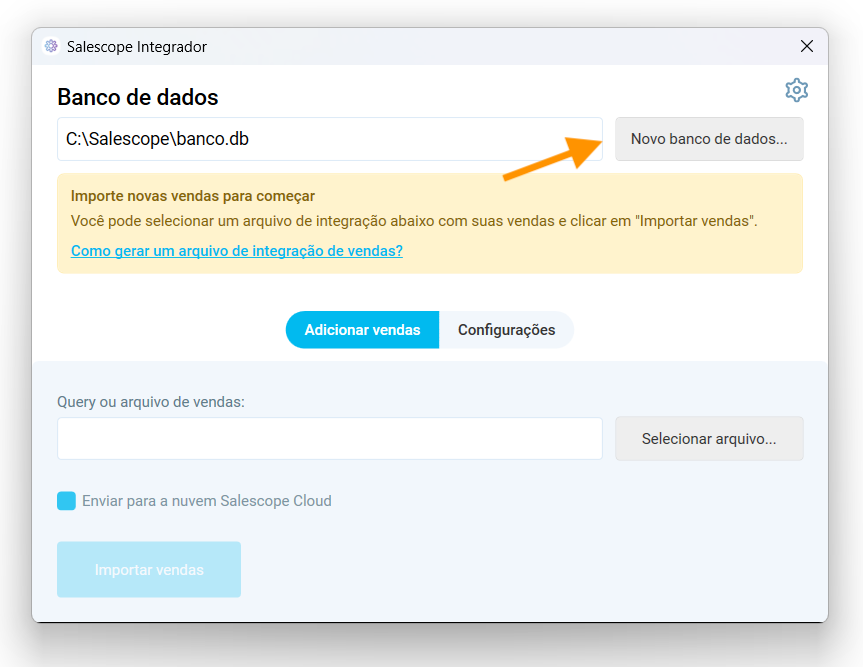The height and width of the screenshot is (667, 863).
Task: Switch to the 'Adicionar vendas' tab
Action: 362,330
